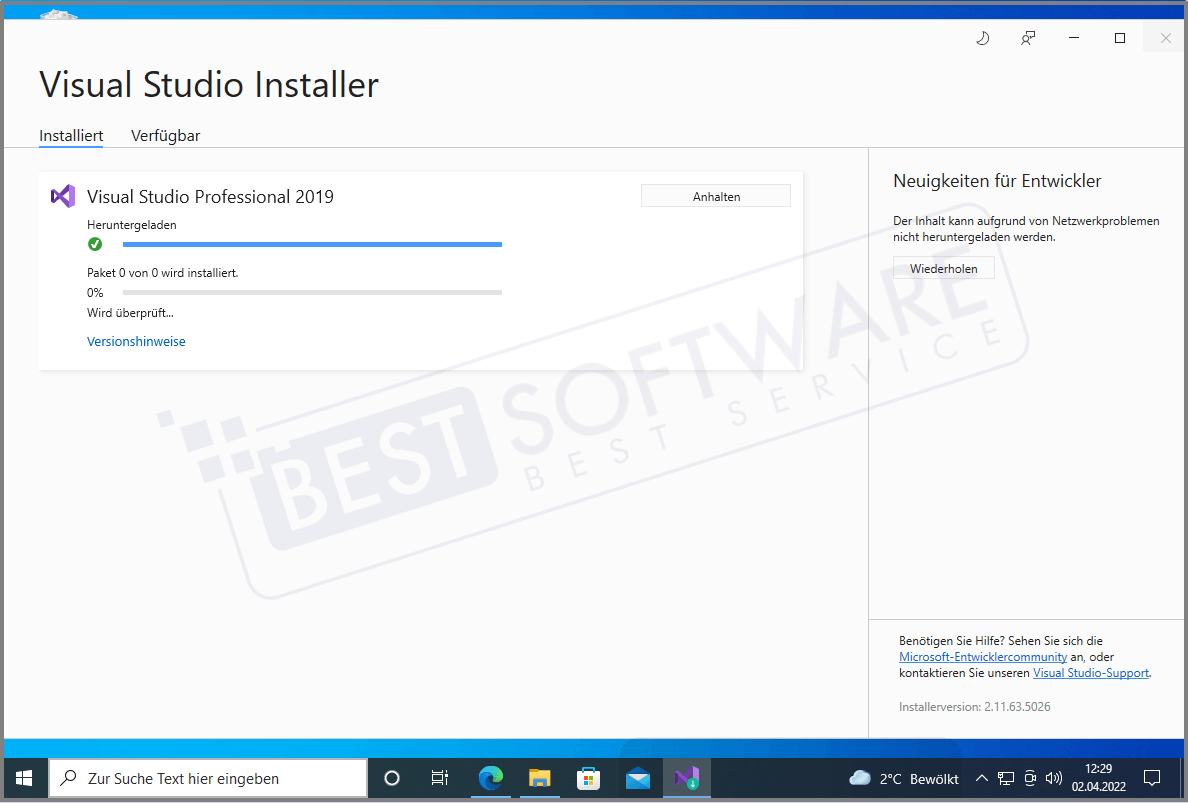Open File Explorer from the taskbar
Screen dimensions: 1188x803
(539, 777)
